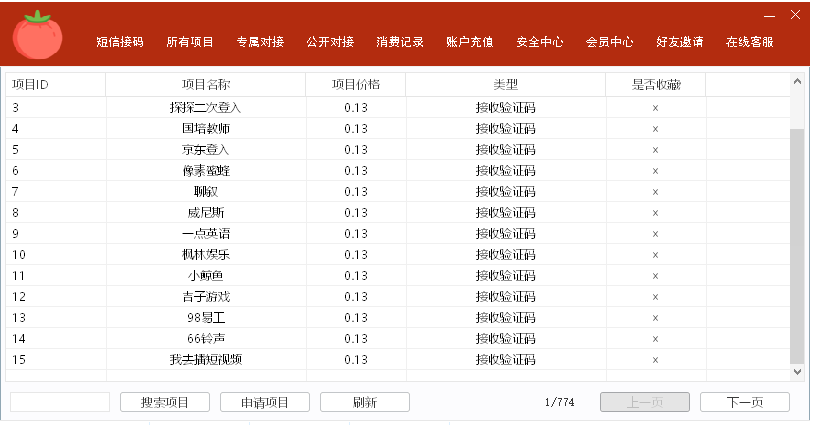Toggle favorite × for 探探二次登入

655,108
